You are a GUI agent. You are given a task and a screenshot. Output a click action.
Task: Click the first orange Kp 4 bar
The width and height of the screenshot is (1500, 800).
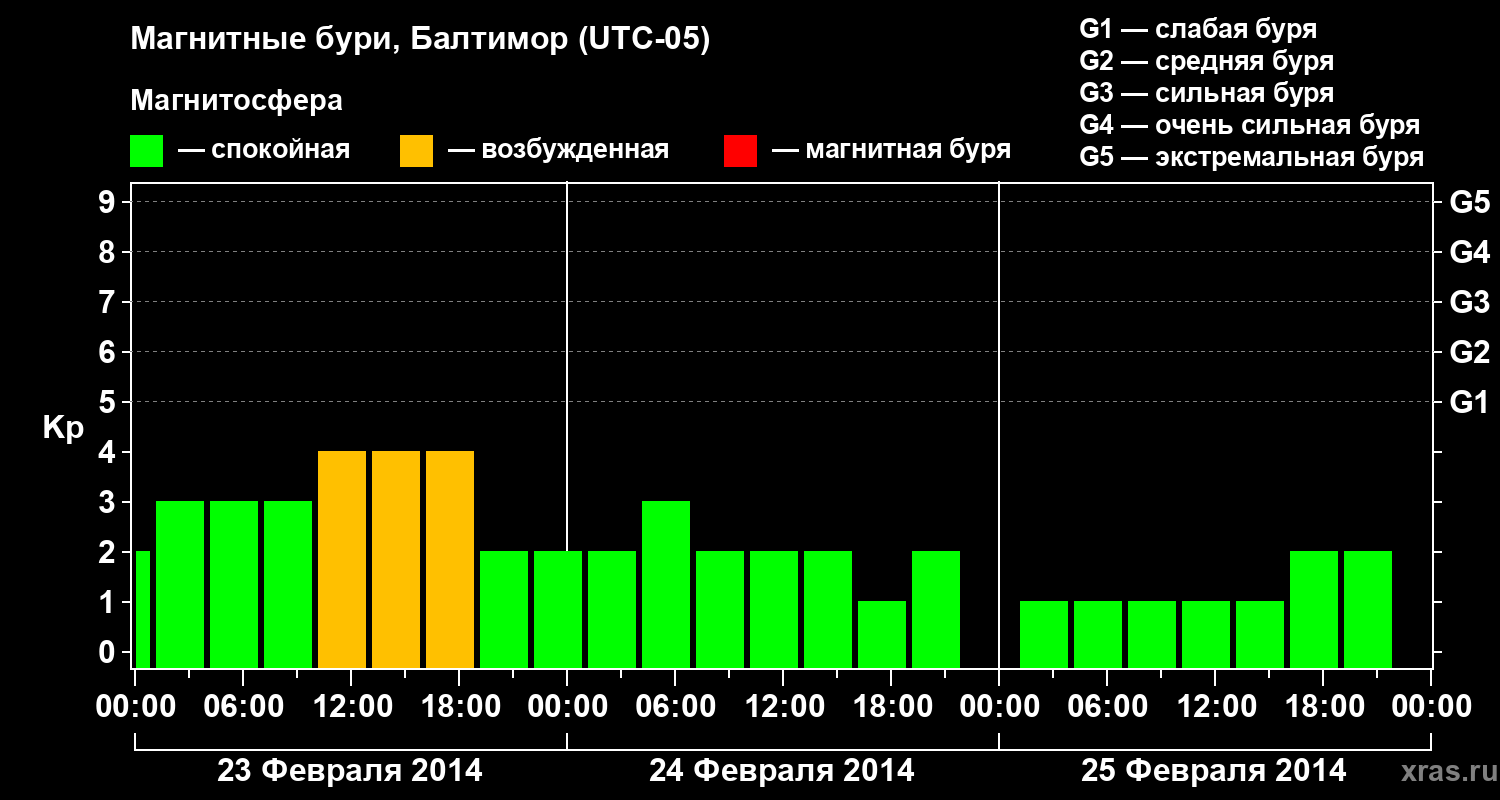[342, 559]
